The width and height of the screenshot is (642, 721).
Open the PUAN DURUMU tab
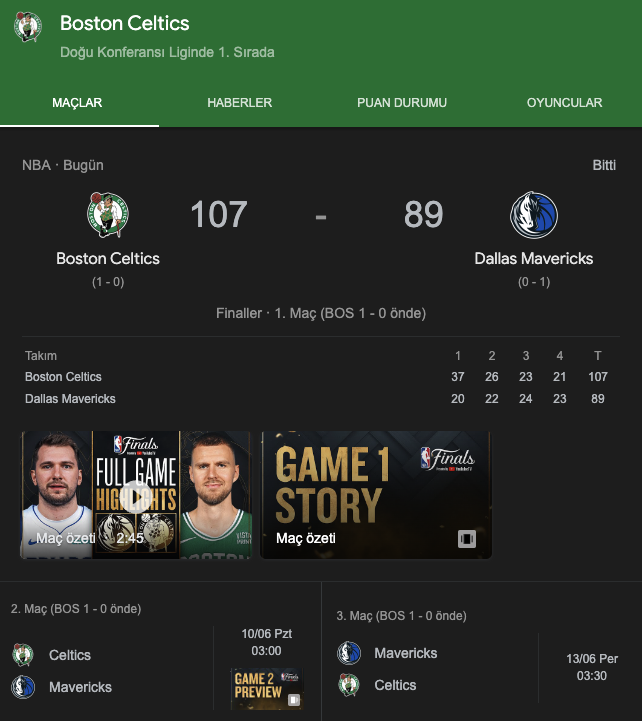click(x=402, y=103)
